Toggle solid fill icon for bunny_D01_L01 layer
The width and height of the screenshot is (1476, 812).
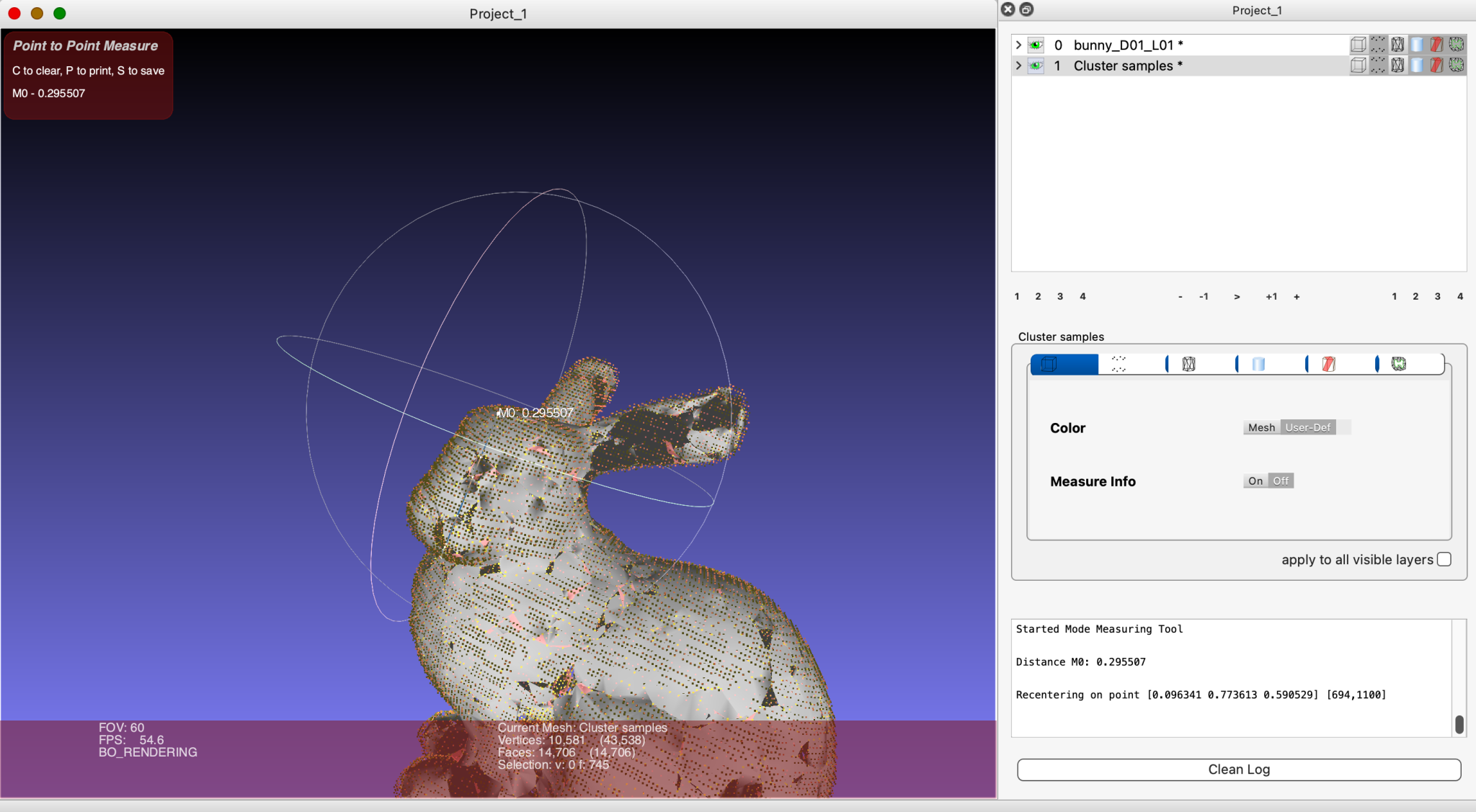[x=1417, y=45]
